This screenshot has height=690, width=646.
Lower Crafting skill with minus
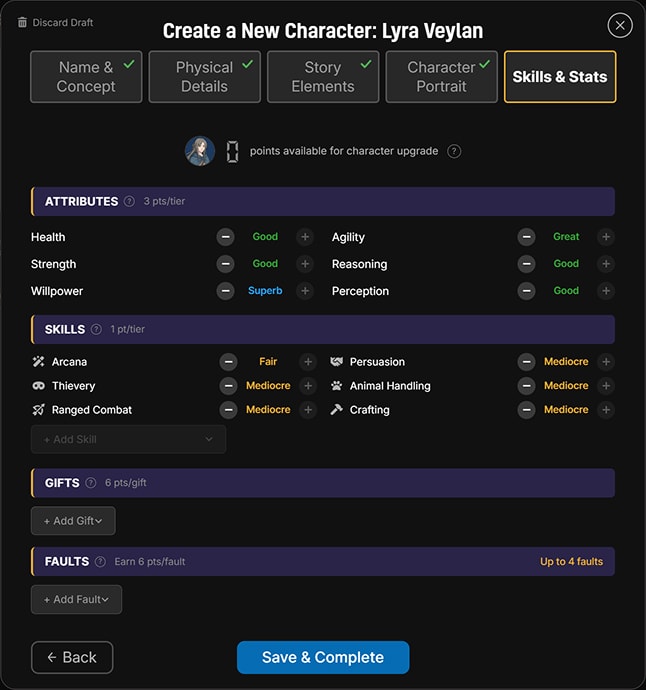coord(526,410)
